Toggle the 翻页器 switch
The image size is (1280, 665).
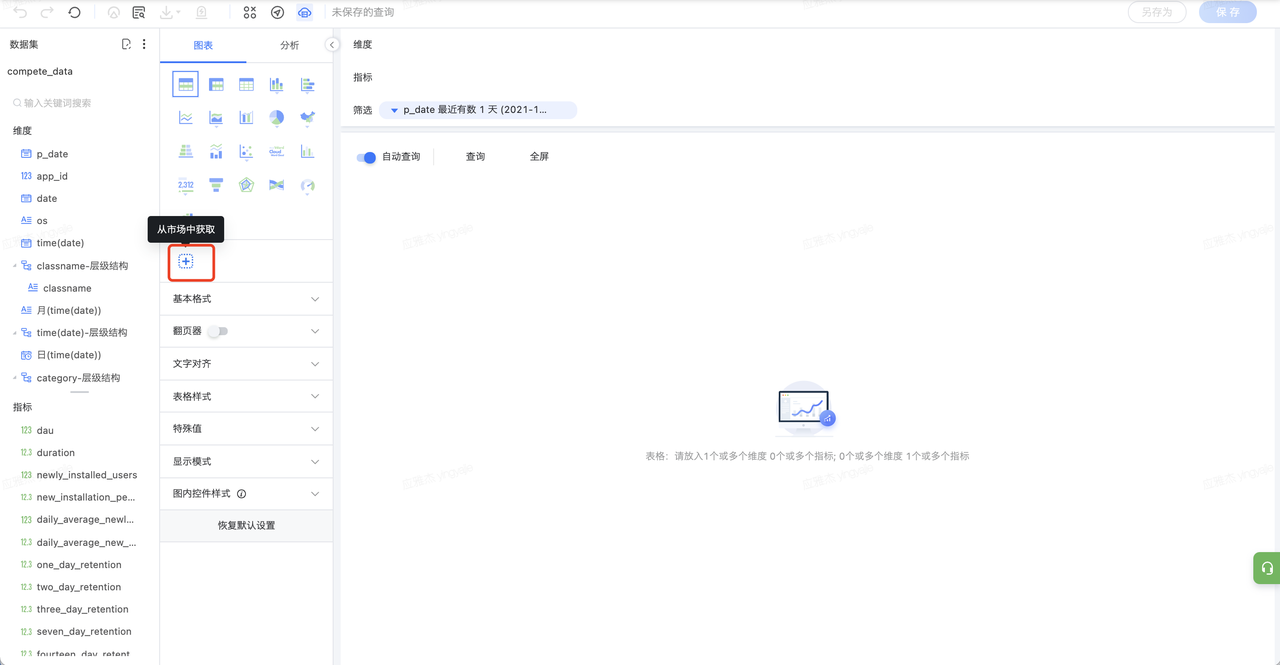click(217, 331)
